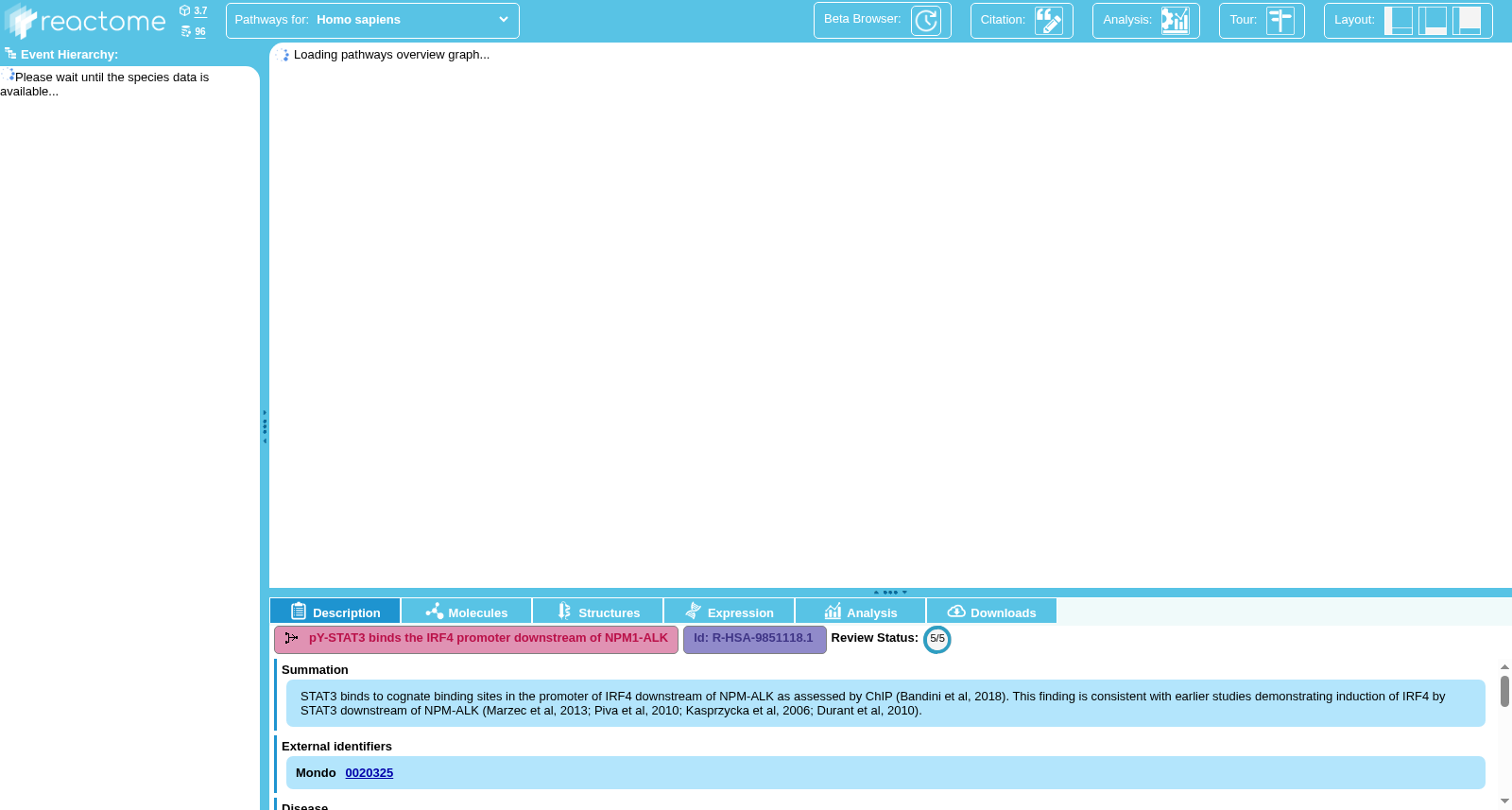Viewport: 1512px width, 810px height.
Task: Toggle the main viewport layout icon
Action: pos(1467,20)
